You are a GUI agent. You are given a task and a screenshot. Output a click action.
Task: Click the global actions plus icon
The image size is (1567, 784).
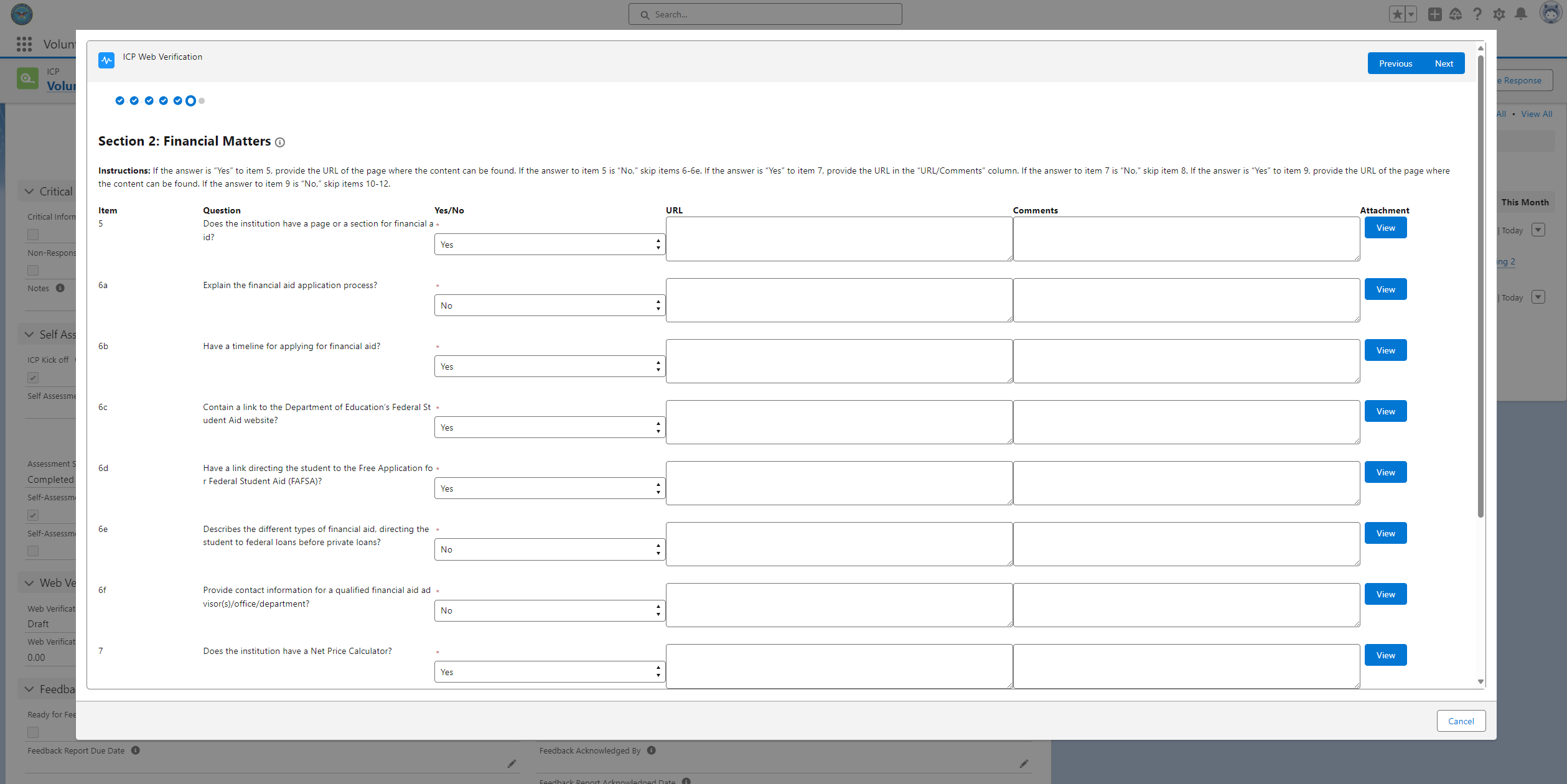coord(1434,14)
